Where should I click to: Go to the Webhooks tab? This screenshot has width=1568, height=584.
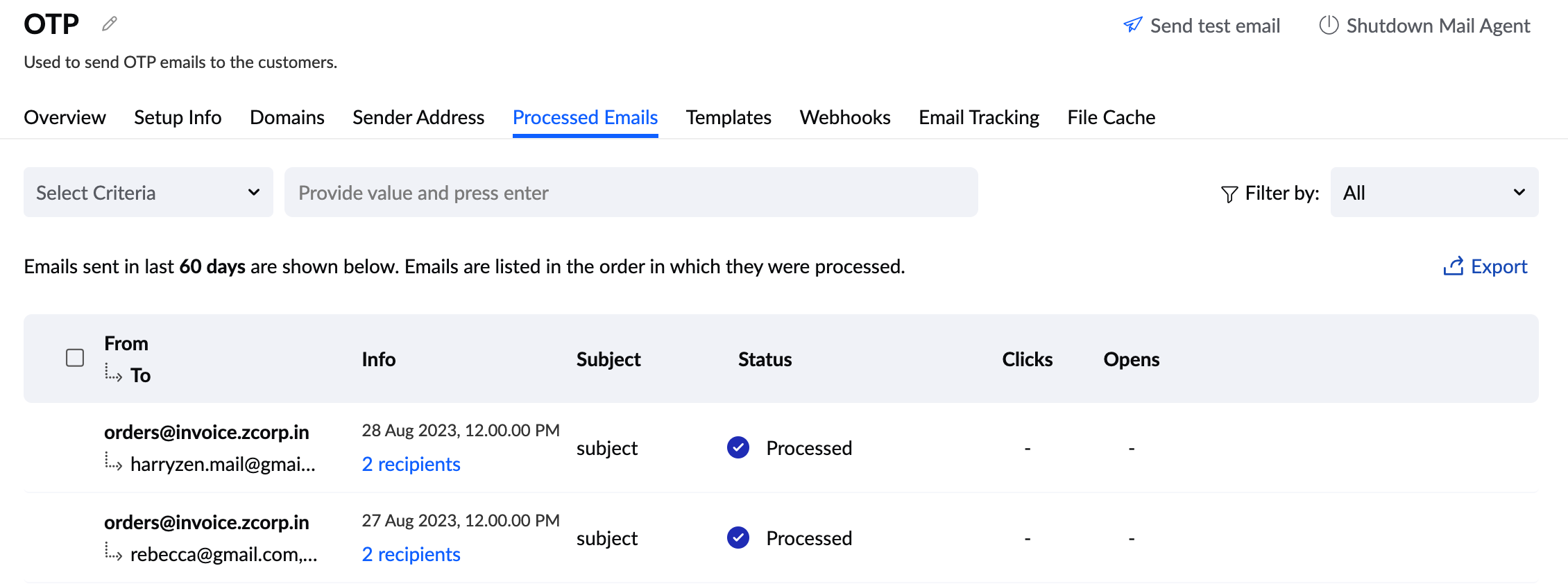844,118
